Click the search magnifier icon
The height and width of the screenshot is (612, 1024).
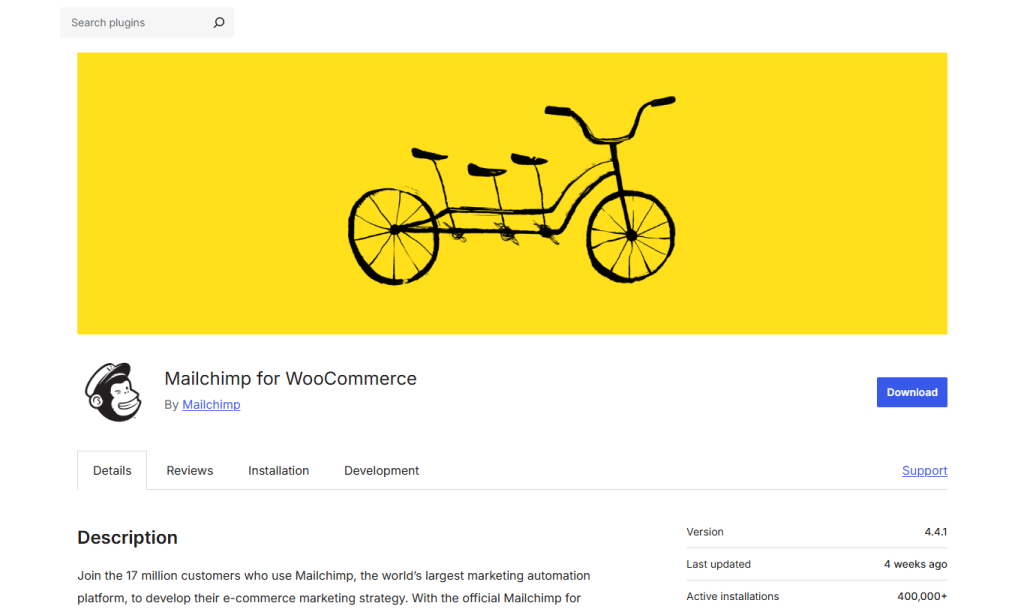[219, 22]
